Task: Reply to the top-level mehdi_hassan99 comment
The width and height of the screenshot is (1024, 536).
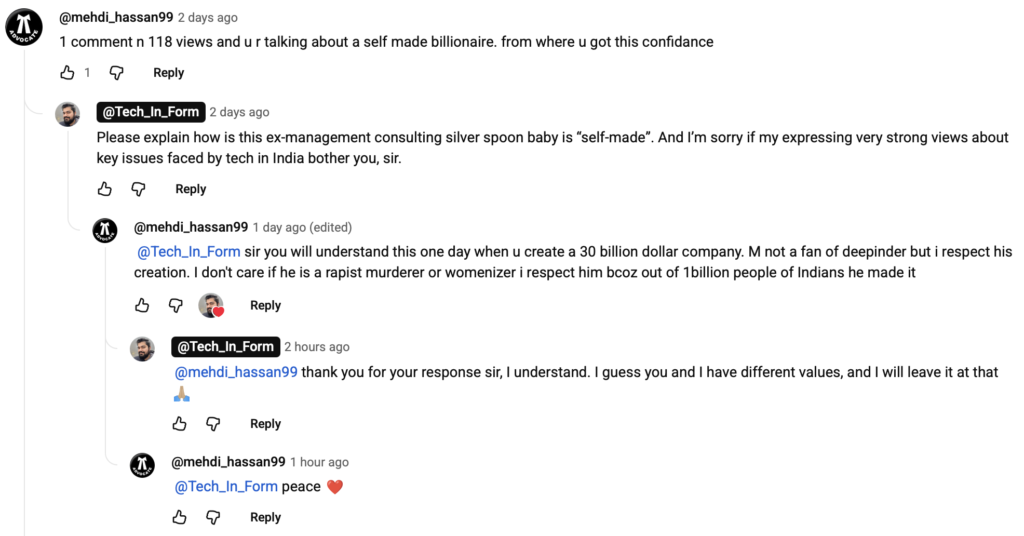Action: point(168,73)
